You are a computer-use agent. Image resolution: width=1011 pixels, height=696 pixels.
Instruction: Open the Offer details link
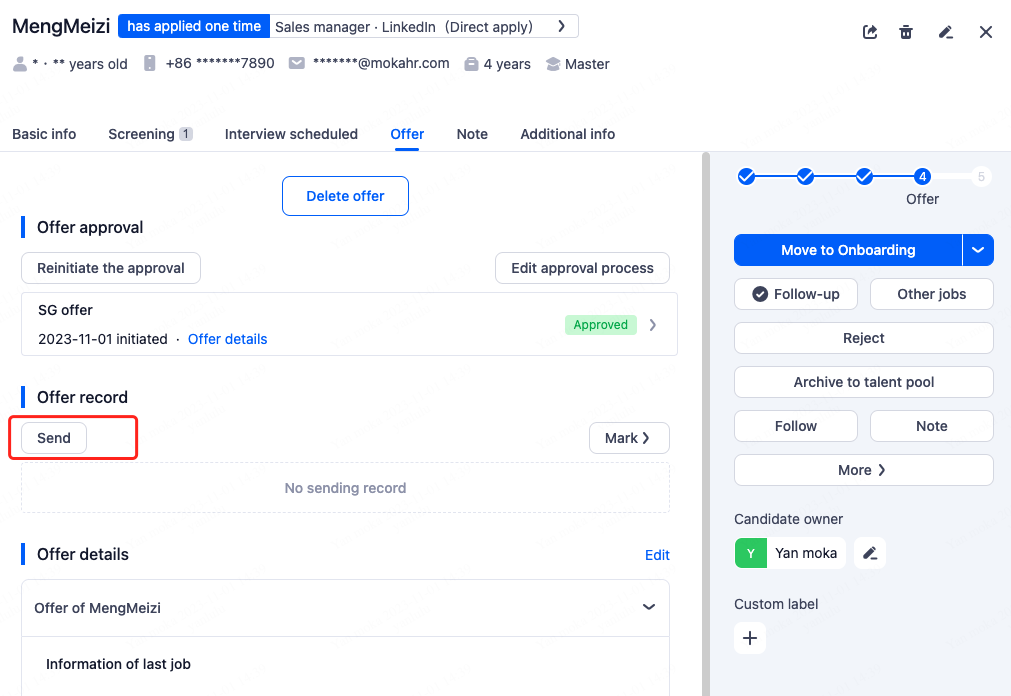point(227,339)
